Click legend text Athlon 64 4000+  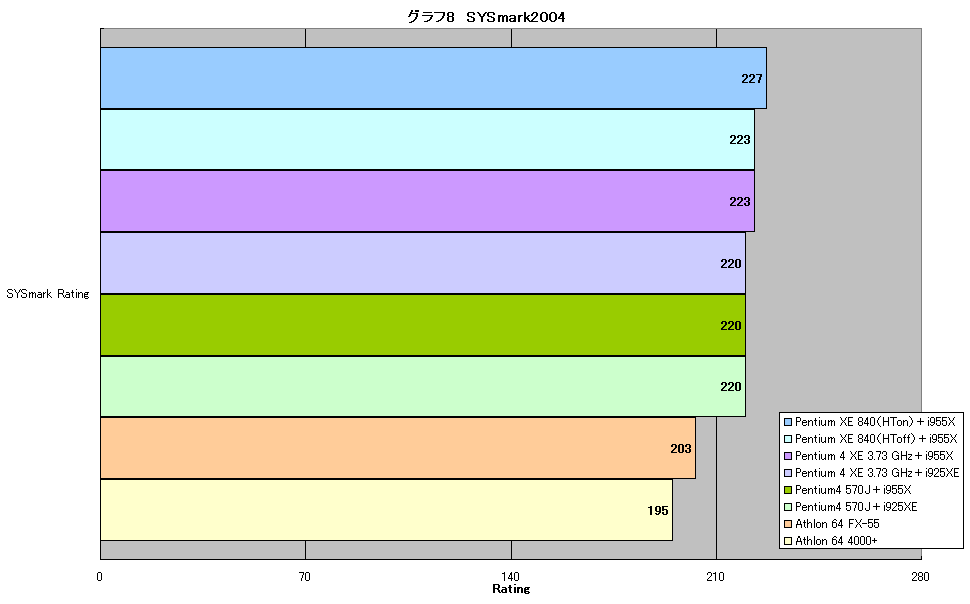(x=836, y=541)
